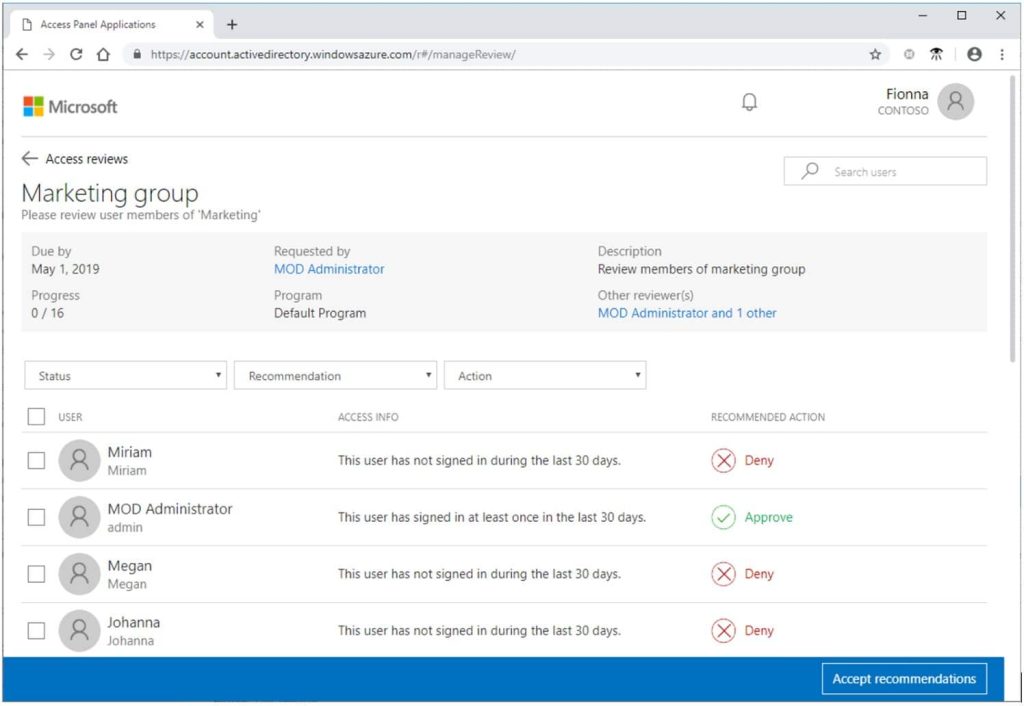Click the padlock security icon
The height and width of the screenshot is (706, 1024).
pyautogui.click(x=136, y=54)
